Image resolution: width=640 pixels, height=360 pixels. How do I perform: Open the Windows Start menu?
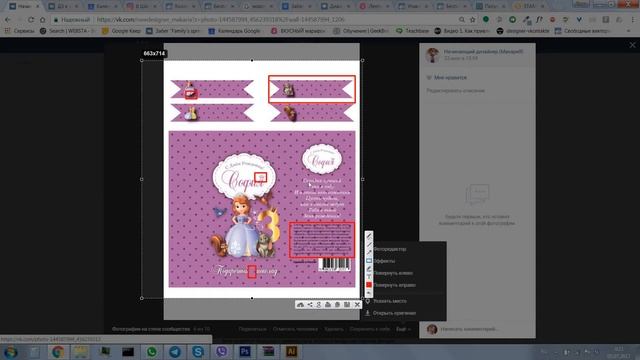click(10, 352)
